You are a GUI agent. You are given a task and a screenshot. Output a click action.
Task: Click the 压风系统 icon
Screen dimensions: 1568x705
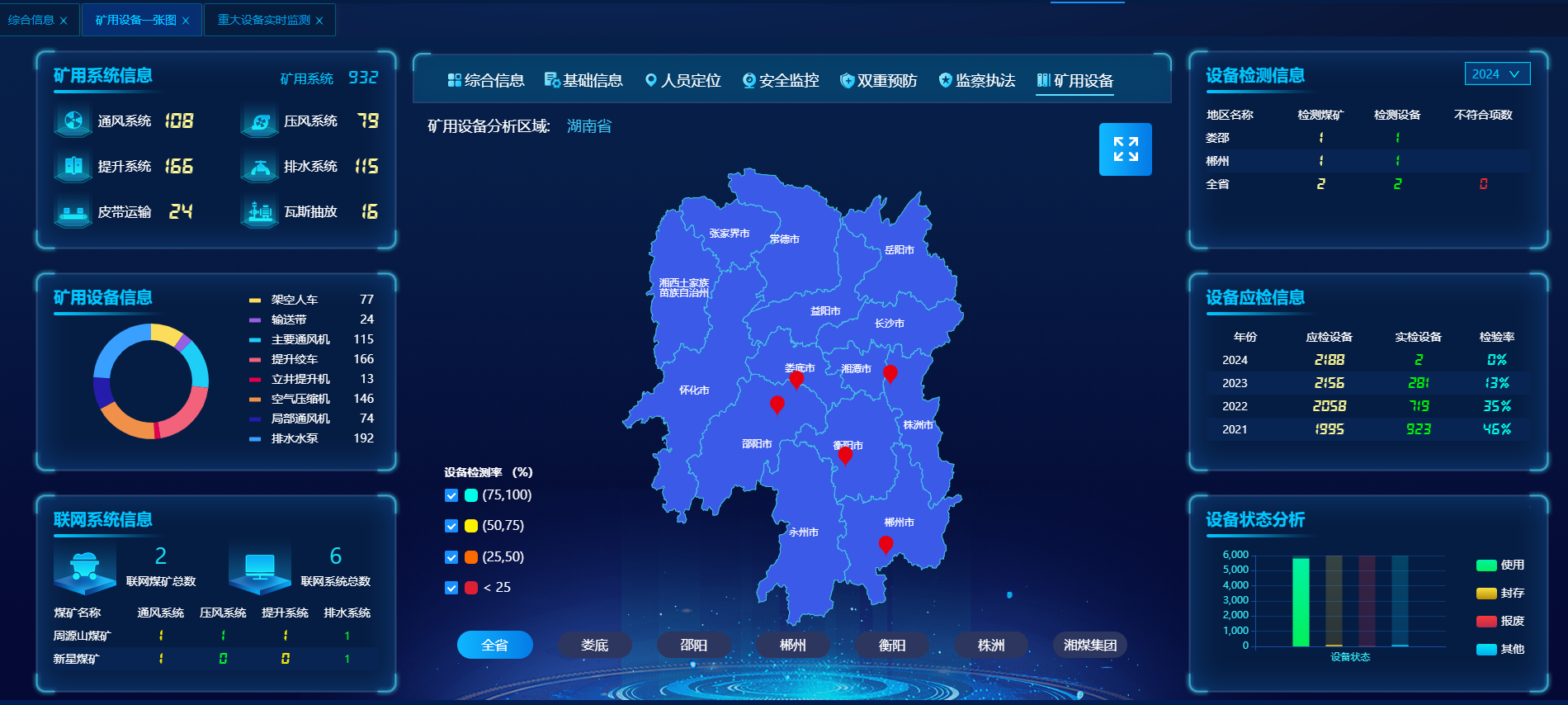coord(260,121)
